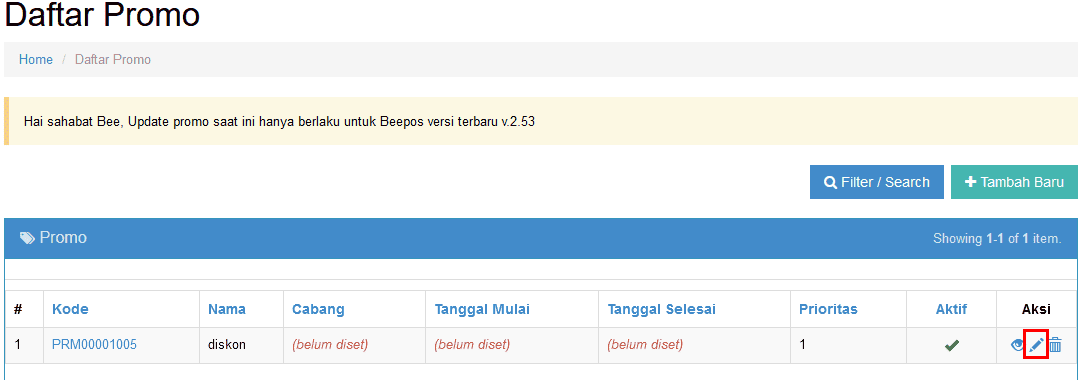The width and height of the screenshot is (1079, 380).
Task: Sort by Tanggal Selesai column header
Action: (661, 309)
